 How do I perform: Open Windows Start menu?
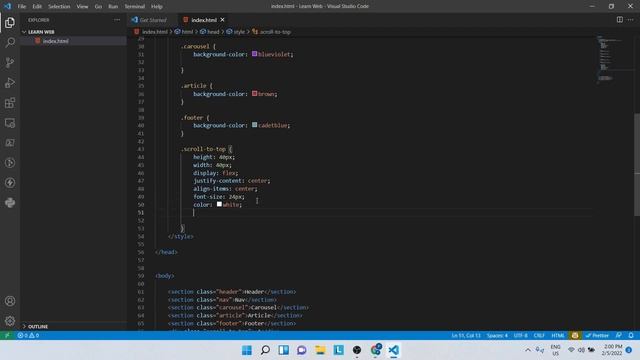(x=247, y=350)
